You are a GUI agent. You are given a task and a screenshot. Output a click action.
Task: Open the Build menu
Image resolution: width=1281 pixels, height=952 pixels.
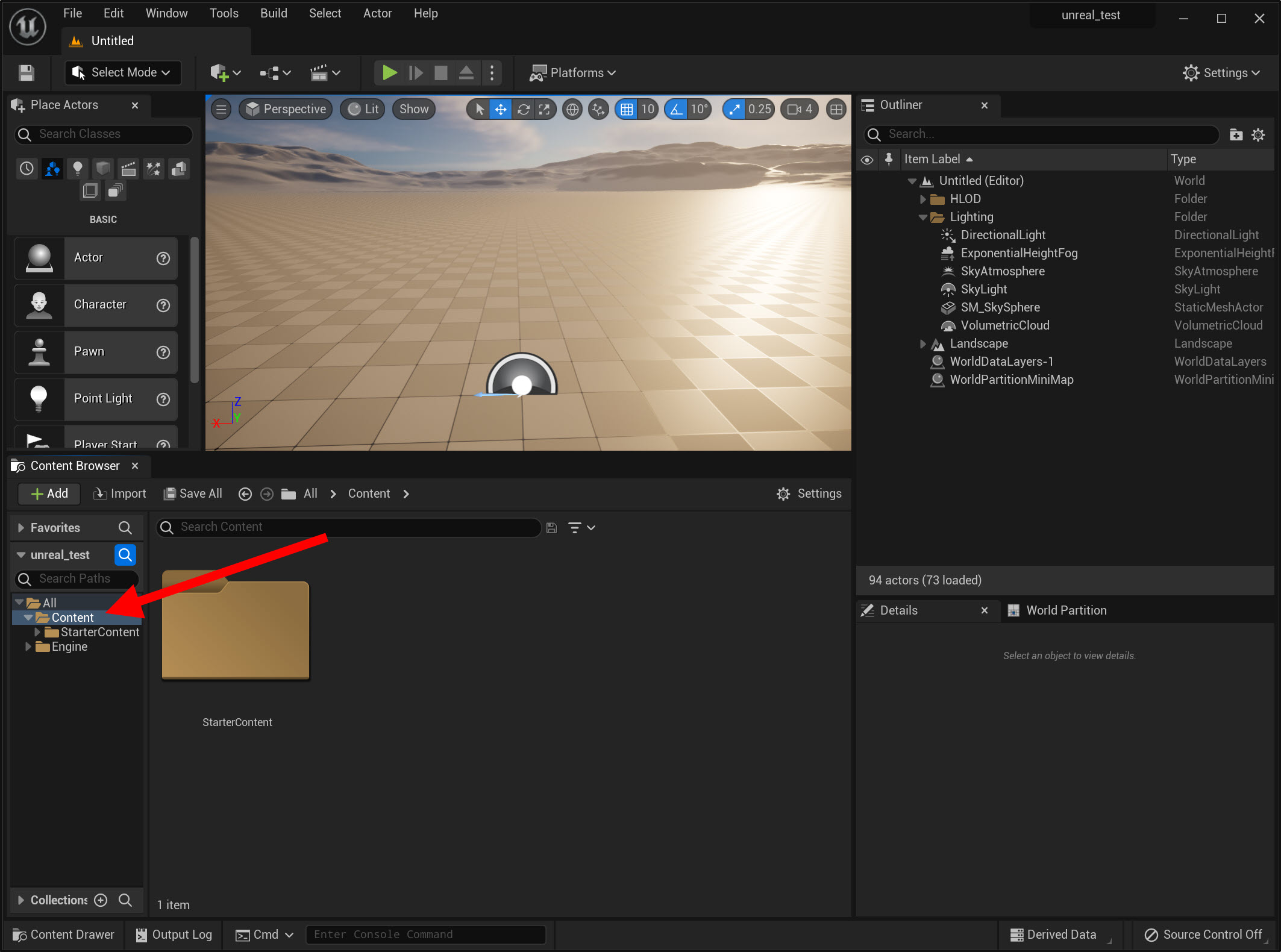(273, 13)
